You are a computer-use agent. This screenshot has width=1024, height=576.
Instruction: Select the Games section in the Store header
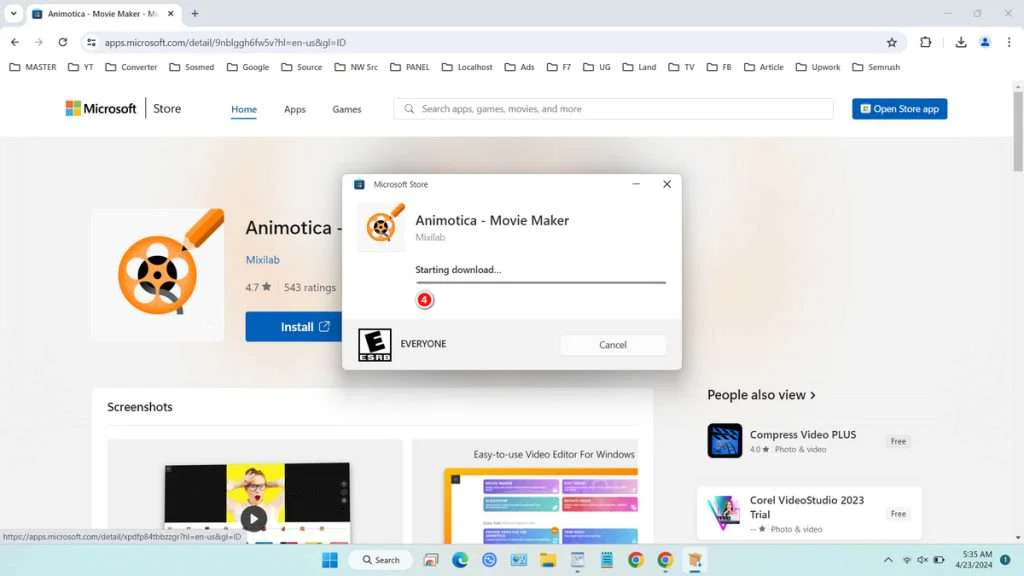pyautogui.click(x=346, y=109)
